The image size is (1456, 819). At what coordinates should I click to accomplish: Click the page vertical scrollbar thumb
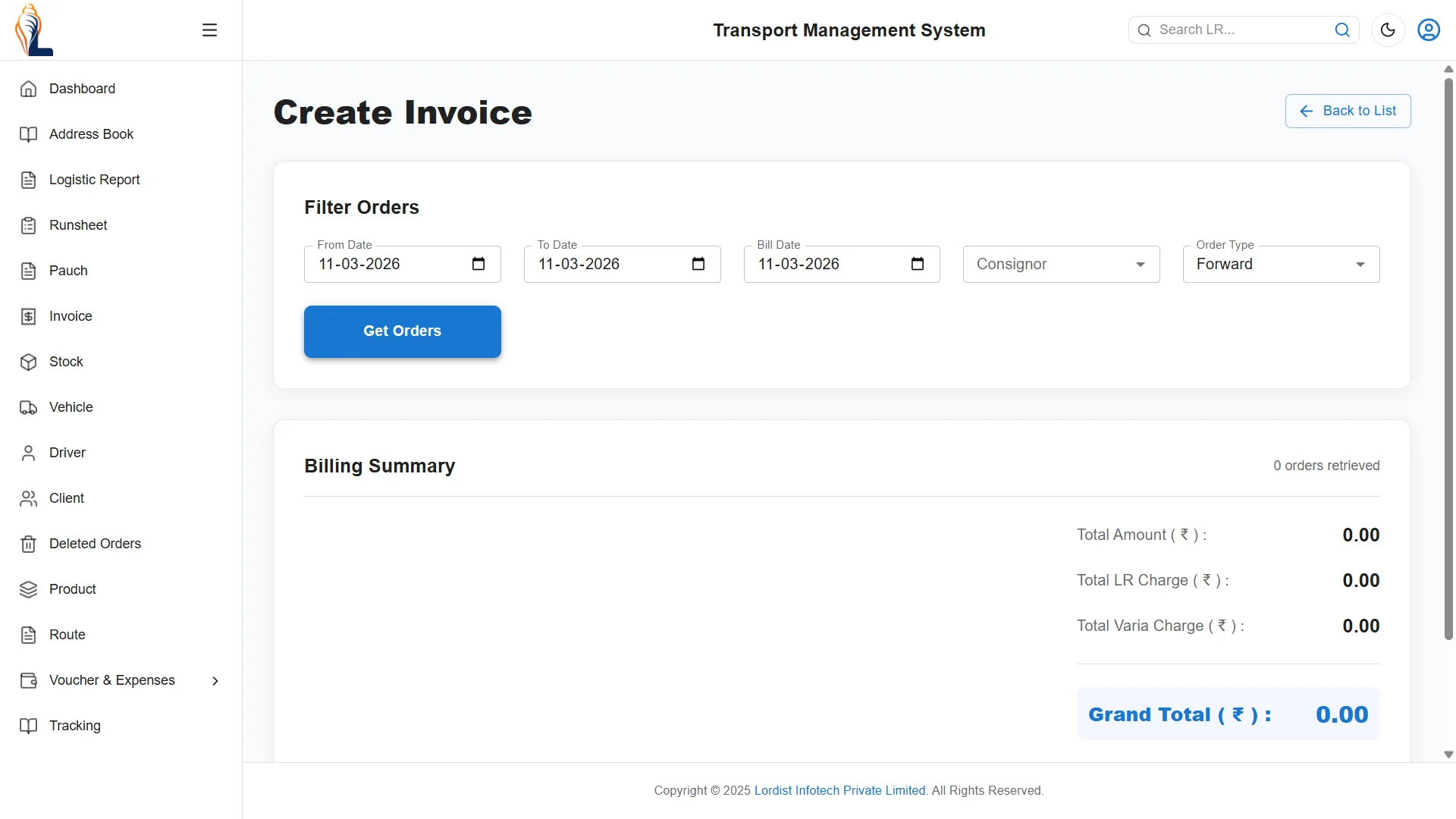tap(1448, 358)
